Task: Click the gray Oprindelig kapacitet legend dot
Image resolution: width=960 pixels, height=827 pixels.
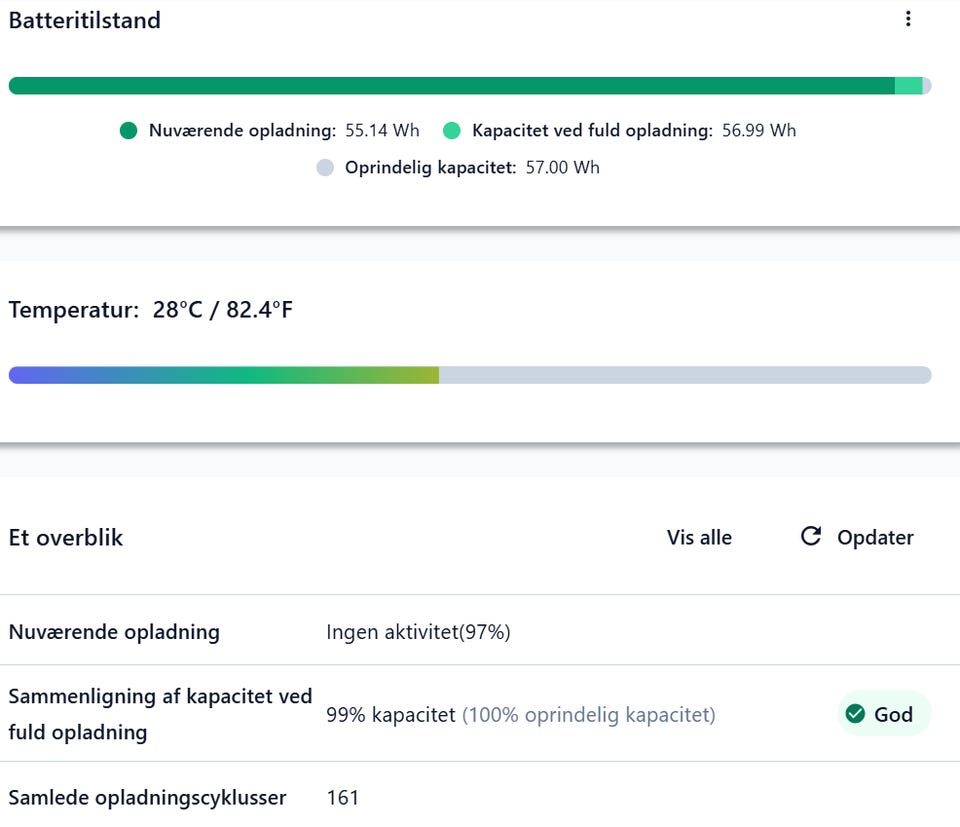Action: [x=325, y=168]
